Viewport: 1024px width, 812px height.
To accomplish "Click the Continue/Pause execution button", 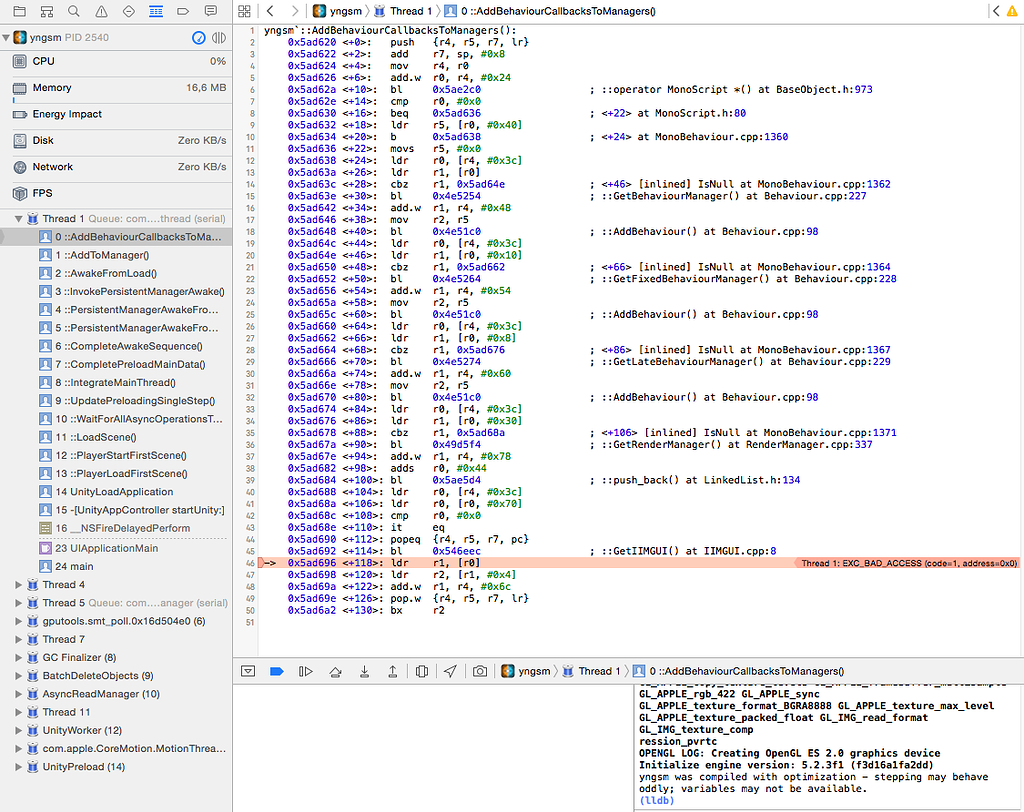I will click(306, 671).
